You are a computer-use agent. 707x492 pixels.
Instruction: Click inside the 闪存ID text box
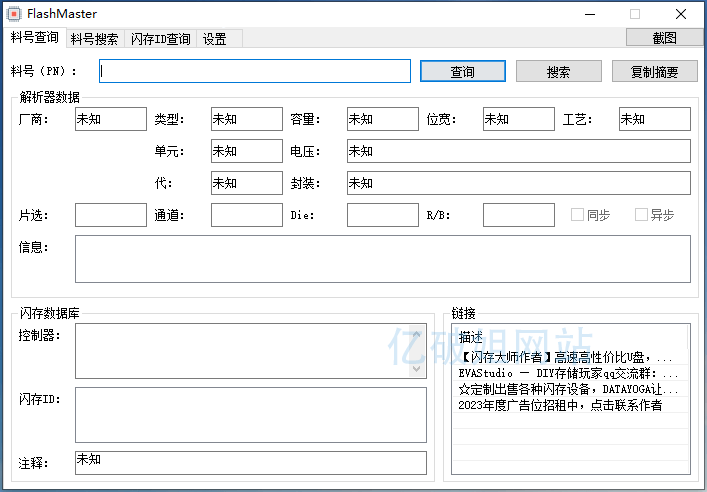[x=250, y=414]
